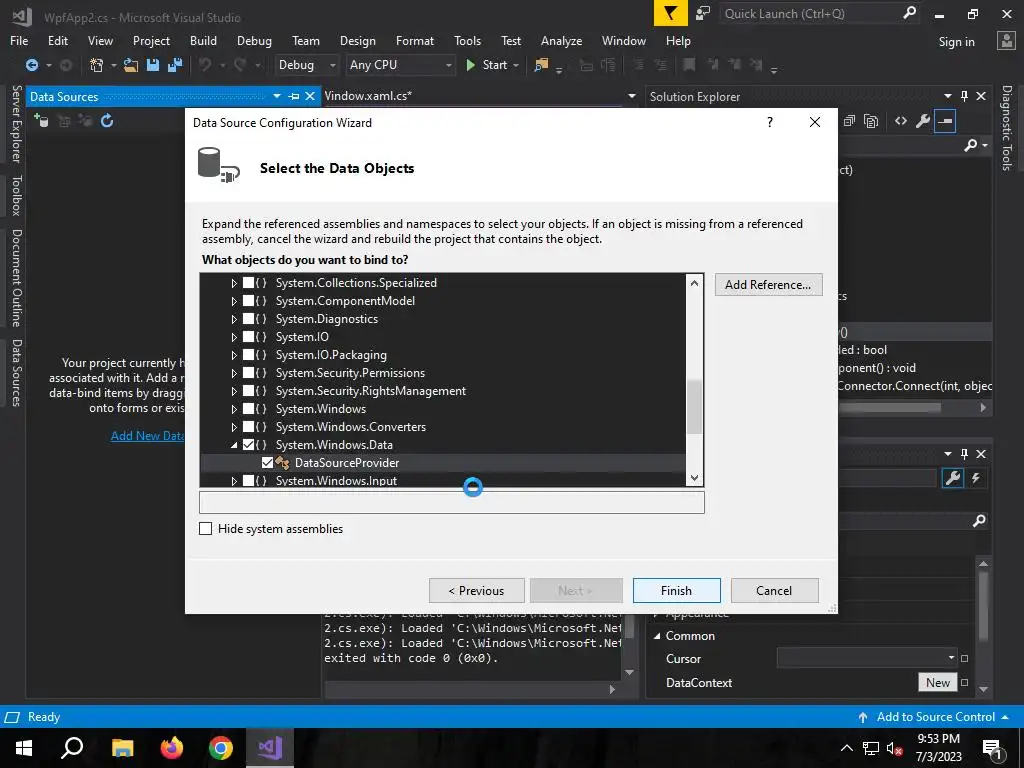Click the green Start debugging arrow
Image resolution: width=1024 pixels, height=768 pixels.
[470, 65]
